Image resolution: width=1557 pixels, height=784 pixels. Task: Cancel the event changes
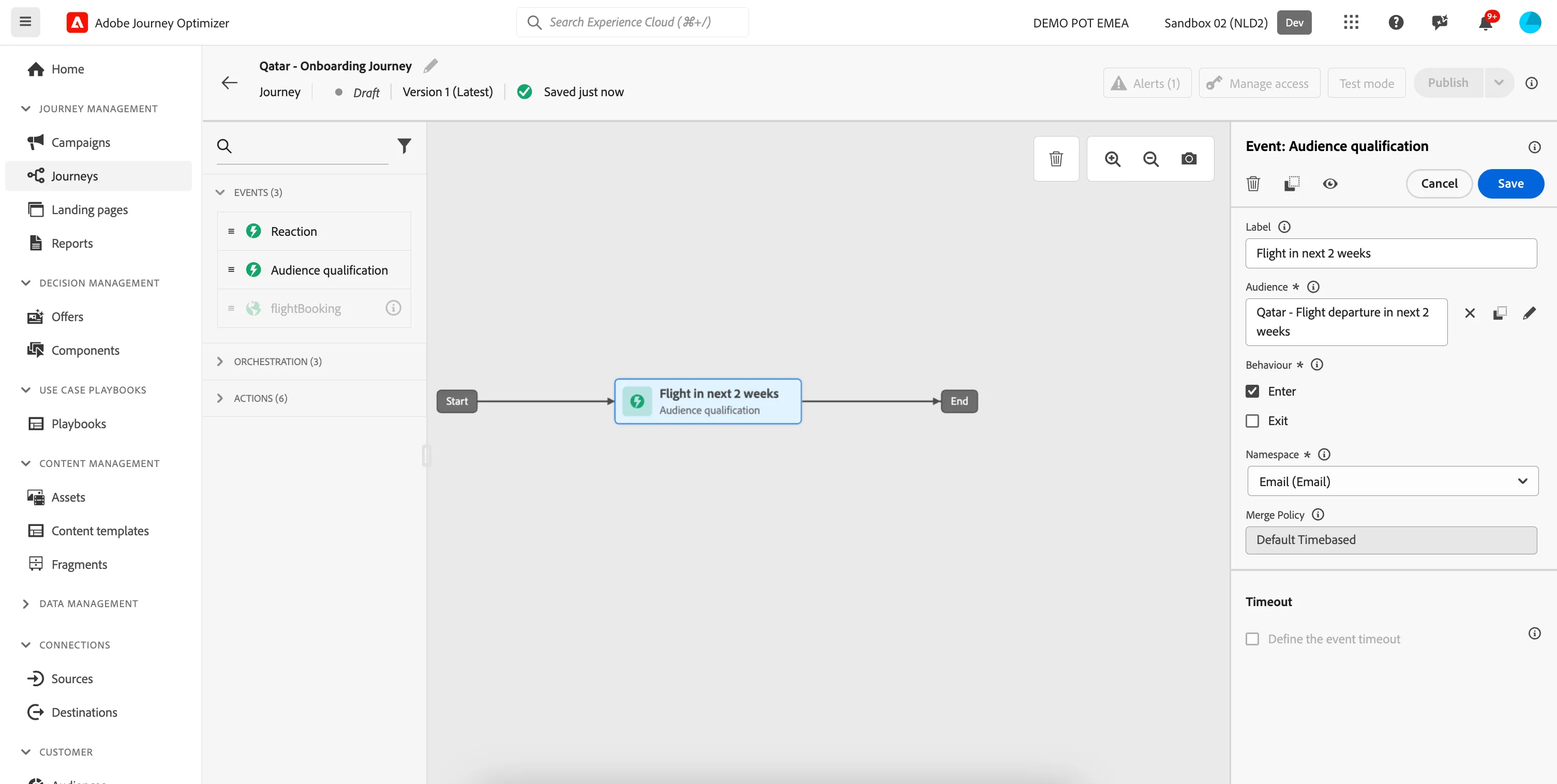[x=1439, y=183]
